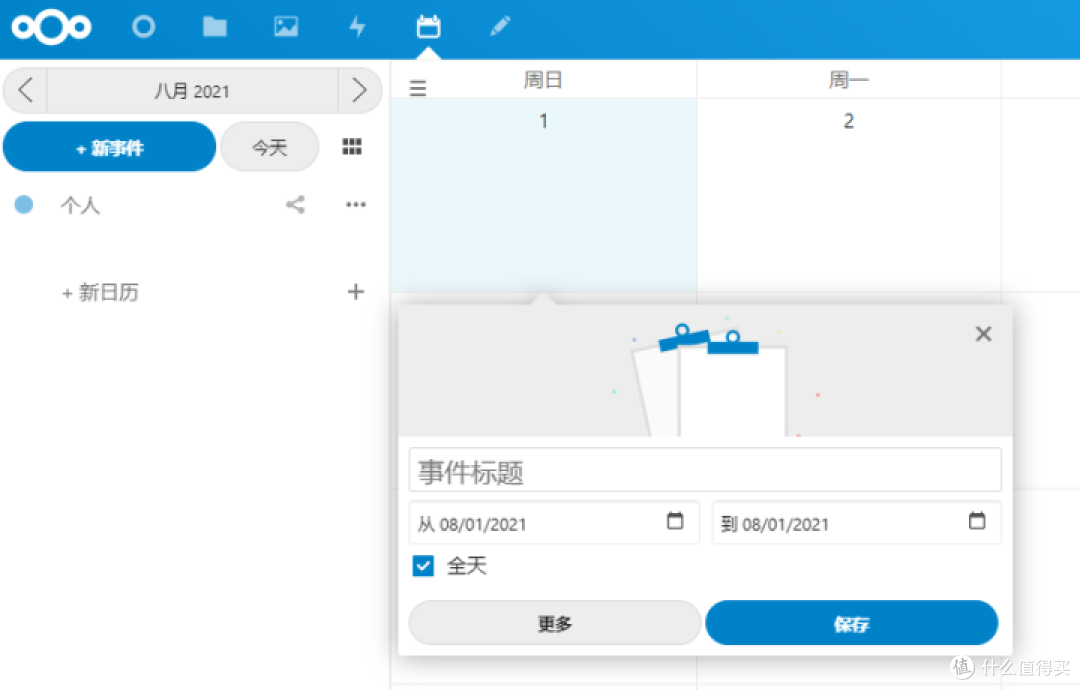The height and width of the screenshot is (690, 1080).
Task: Click the 事件标题 title input field
Action: (x=704, y=469)
